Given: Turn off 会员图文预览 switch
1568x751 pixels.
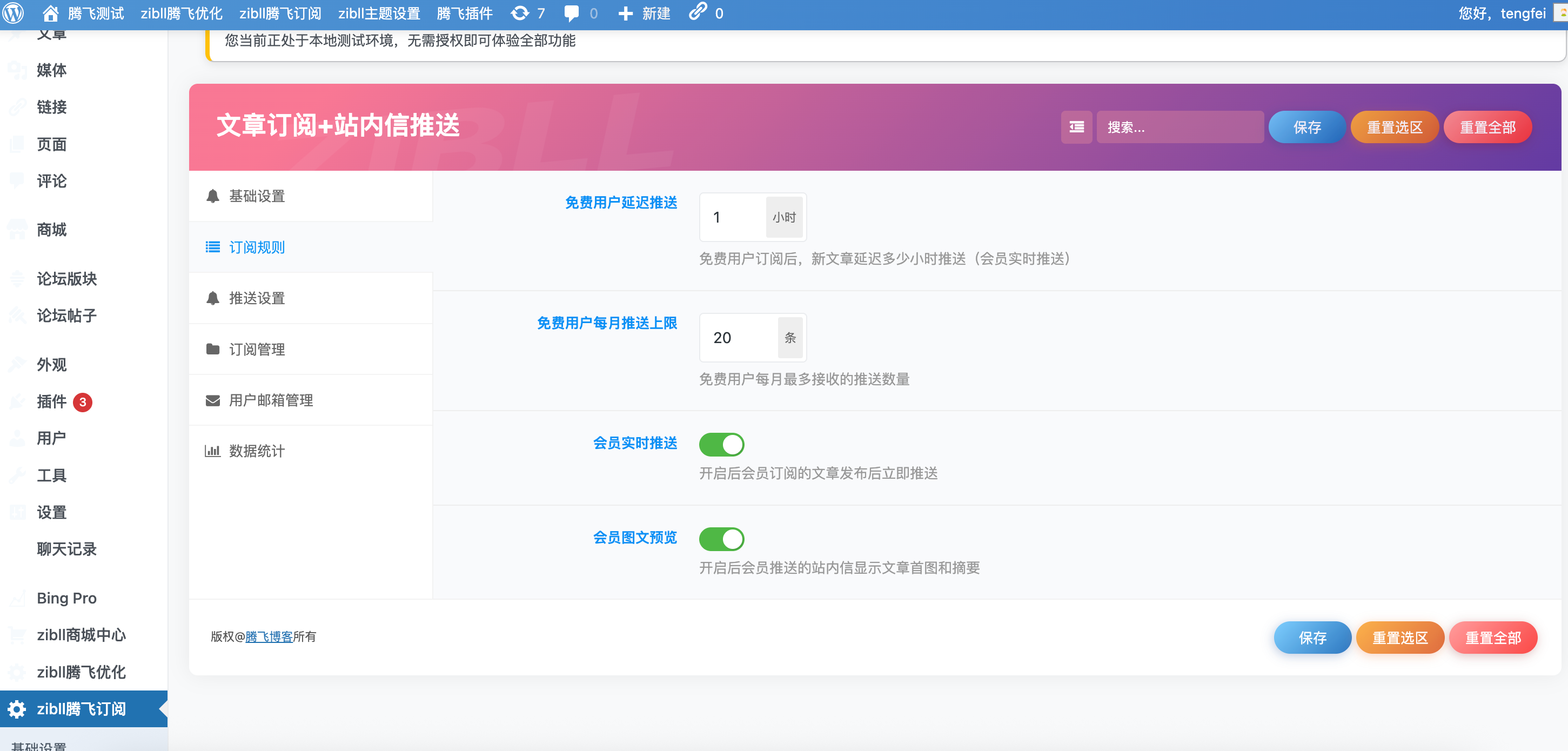Looking at the screenshot, I should [722, 539].
